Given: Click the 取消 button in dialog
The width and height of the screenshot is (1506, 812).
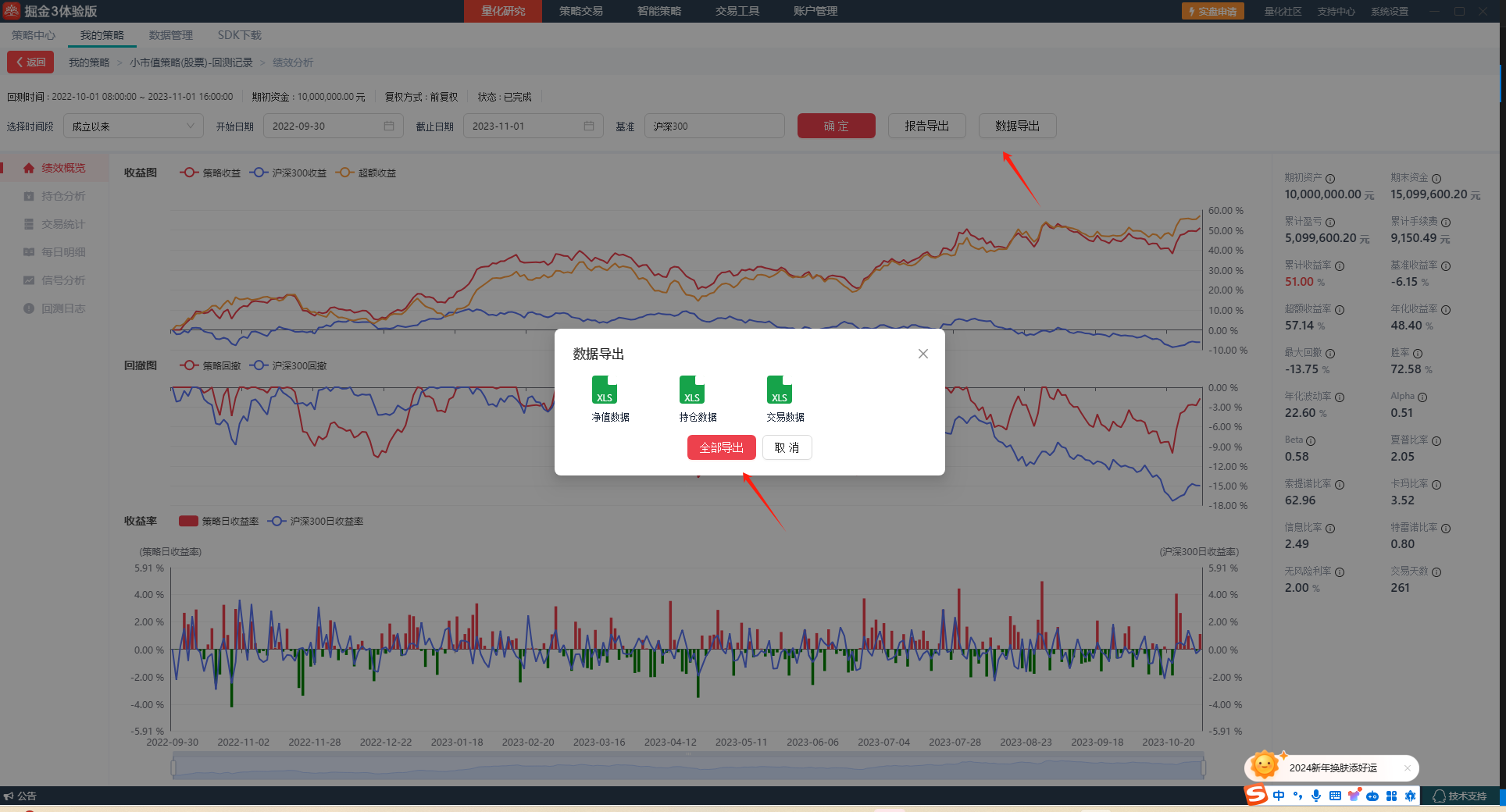Looking at the screenshot, I should pyautogui.click(x=787, y=447).
